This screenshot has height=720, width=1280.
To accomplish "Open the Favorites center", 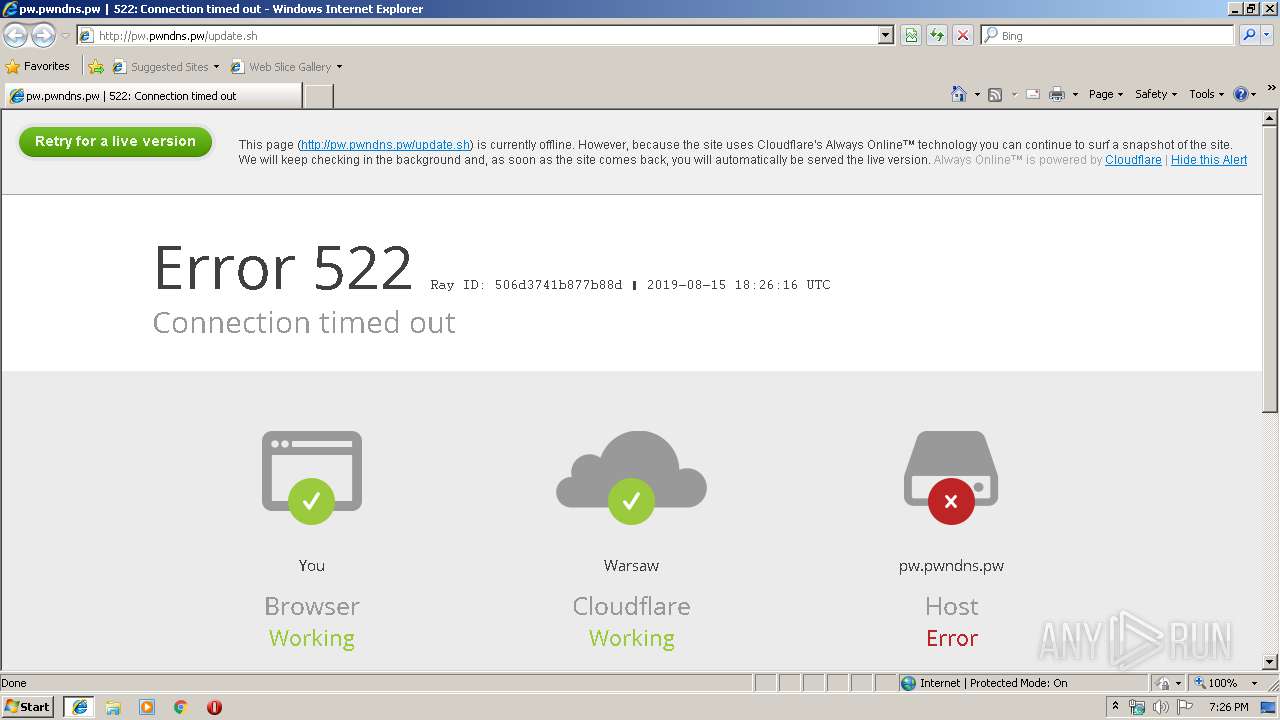I will tap(38, 66).
